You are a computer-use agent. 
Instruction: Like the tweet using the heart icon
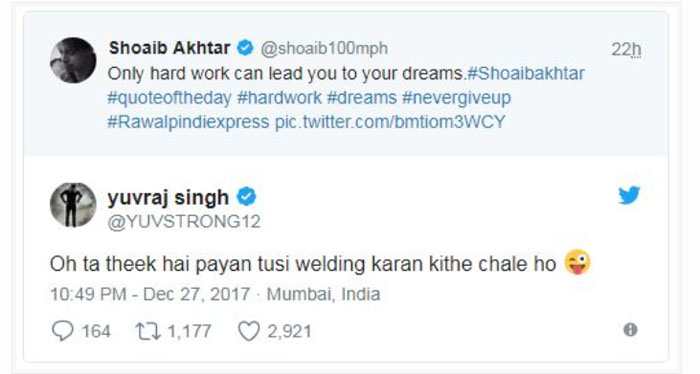(249, 332)
